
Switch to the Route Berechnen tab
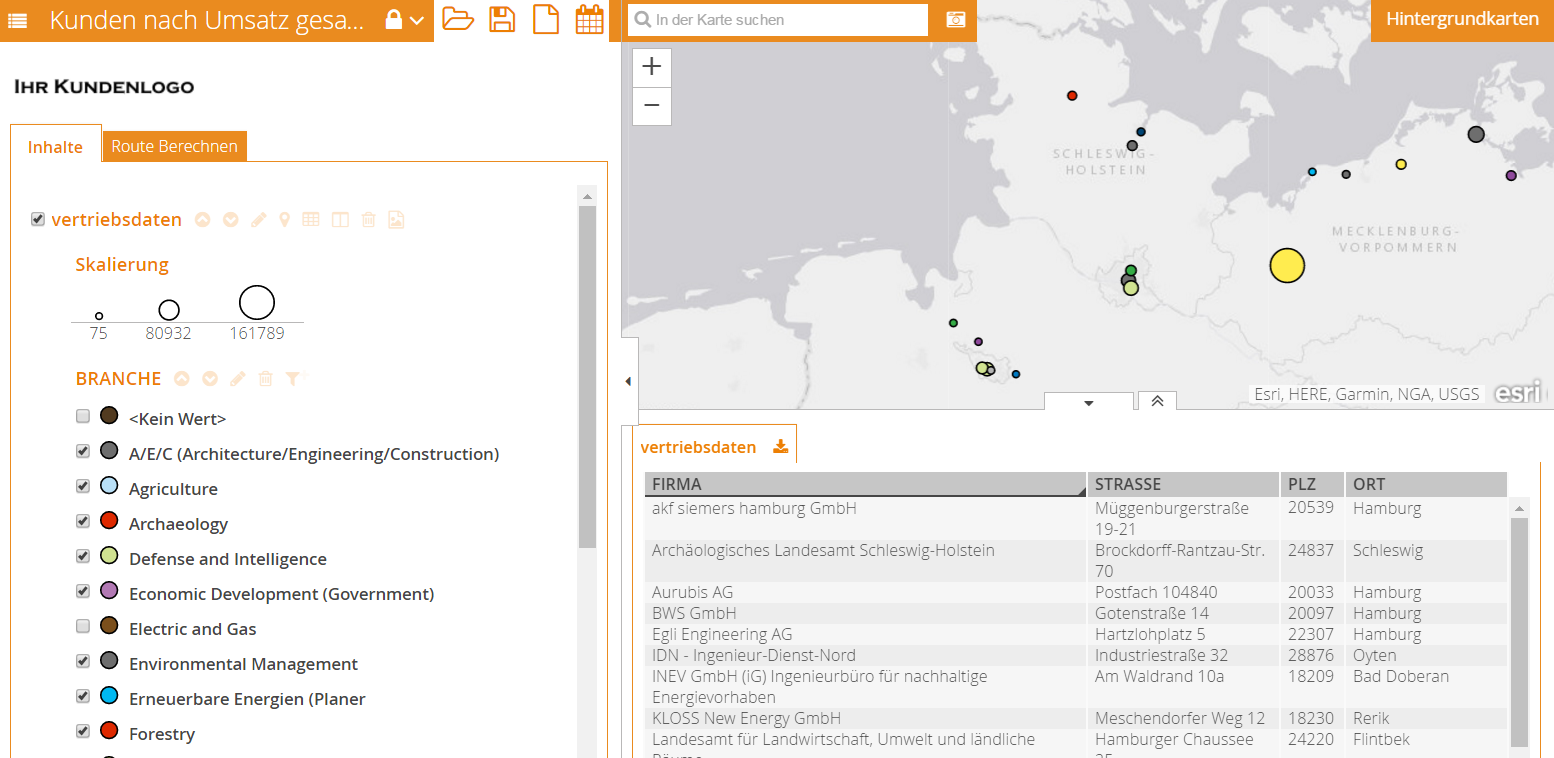pos(174,147)
